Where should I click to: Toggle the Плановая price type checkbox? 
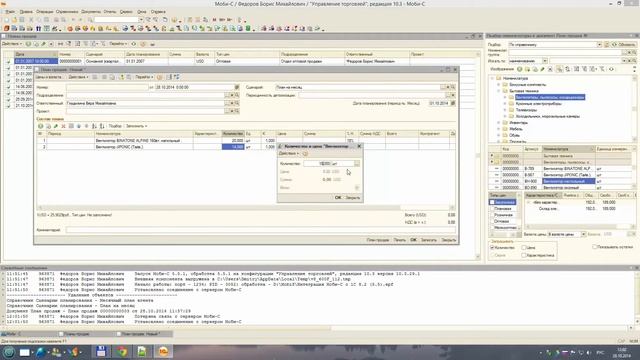[492, 209]
